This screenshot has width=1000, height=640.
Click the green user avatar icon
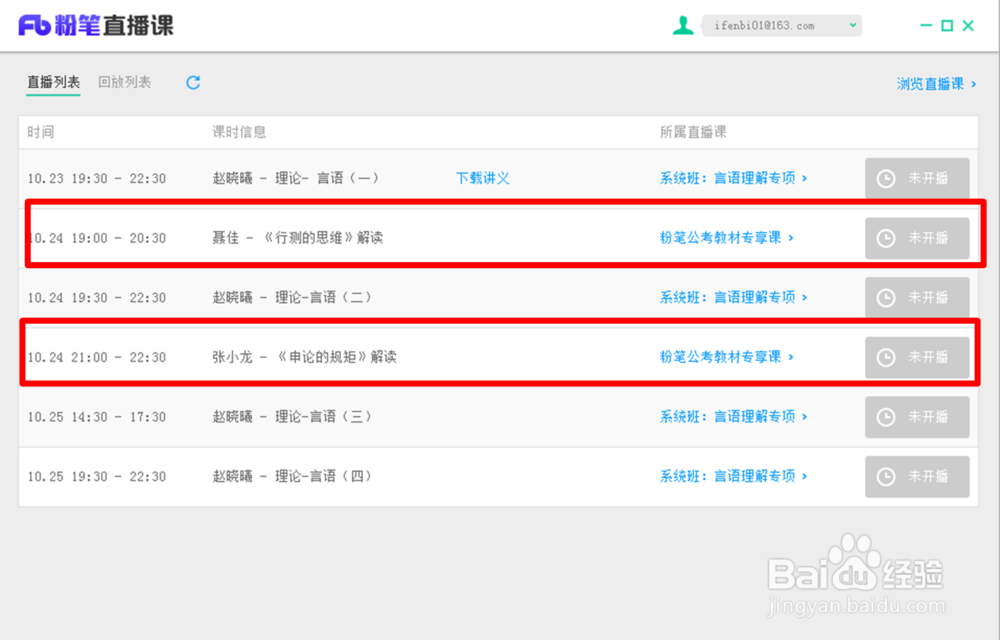pyautogui.click(x=683, y=23)
